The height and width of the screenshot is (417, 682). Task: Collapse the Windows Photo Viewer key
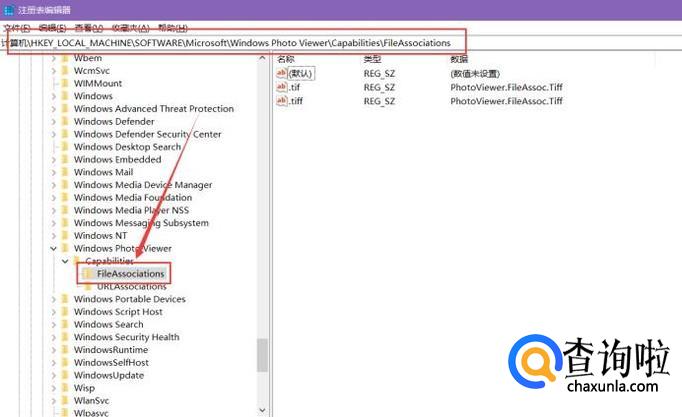pos(53,248)
